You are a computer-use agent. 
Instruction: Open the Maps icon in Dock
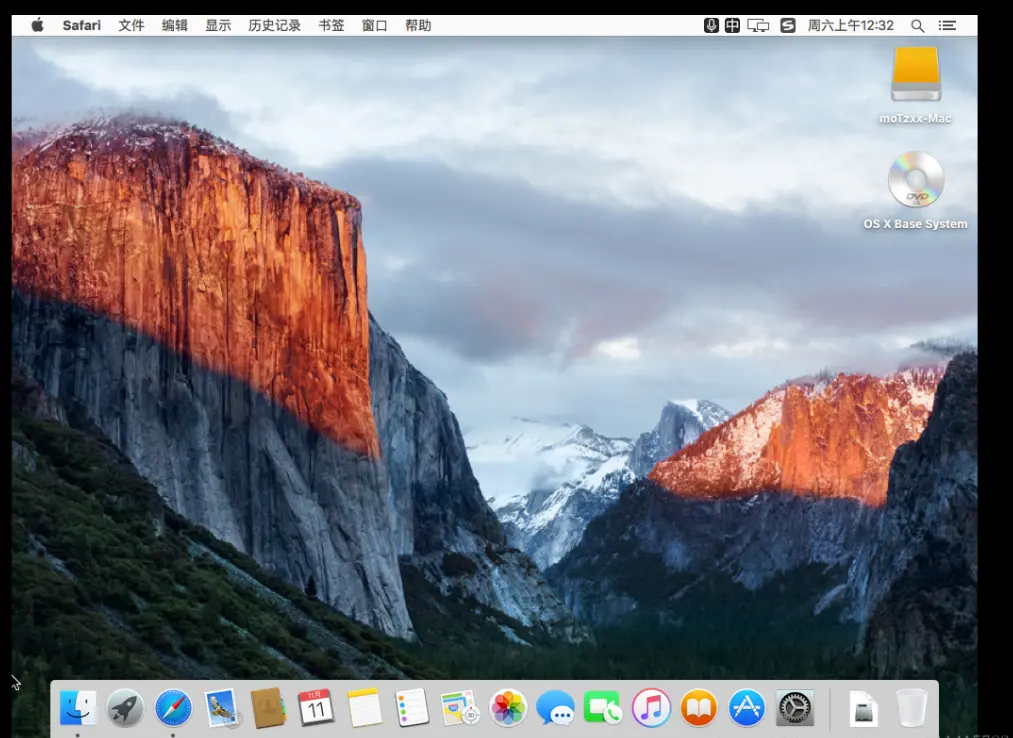click(x=459, y=708)
